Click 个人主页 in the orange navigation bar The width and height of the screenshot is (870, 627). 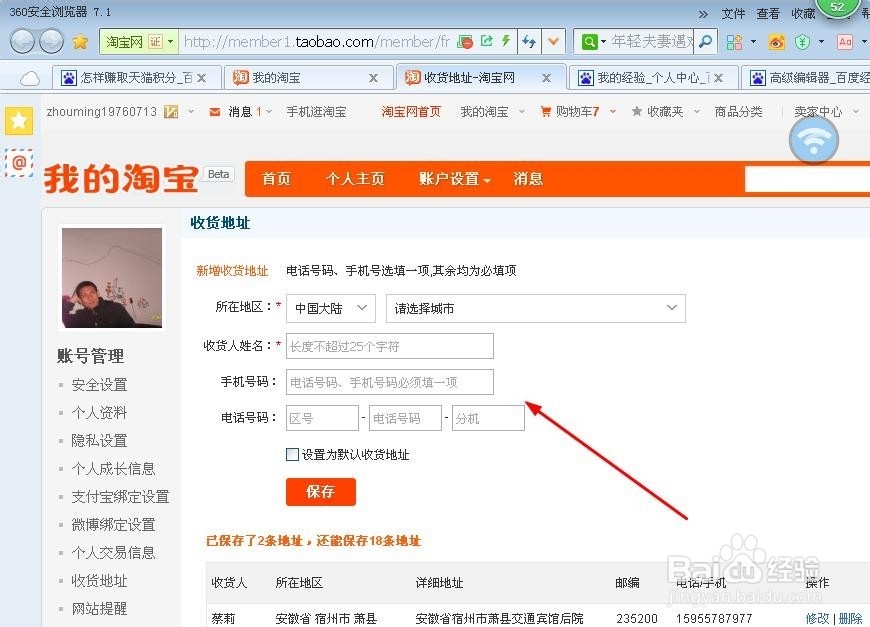coord(355,179)
